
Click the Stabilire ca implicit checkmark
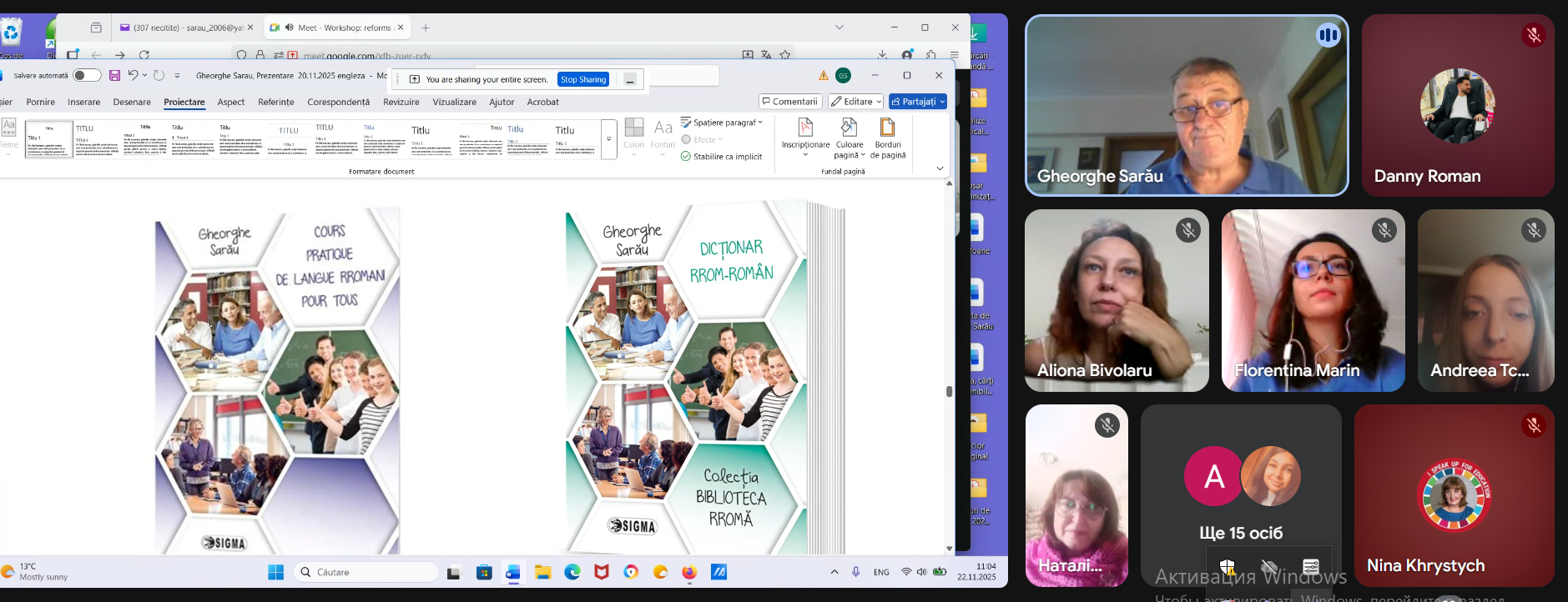click(686, 157)
